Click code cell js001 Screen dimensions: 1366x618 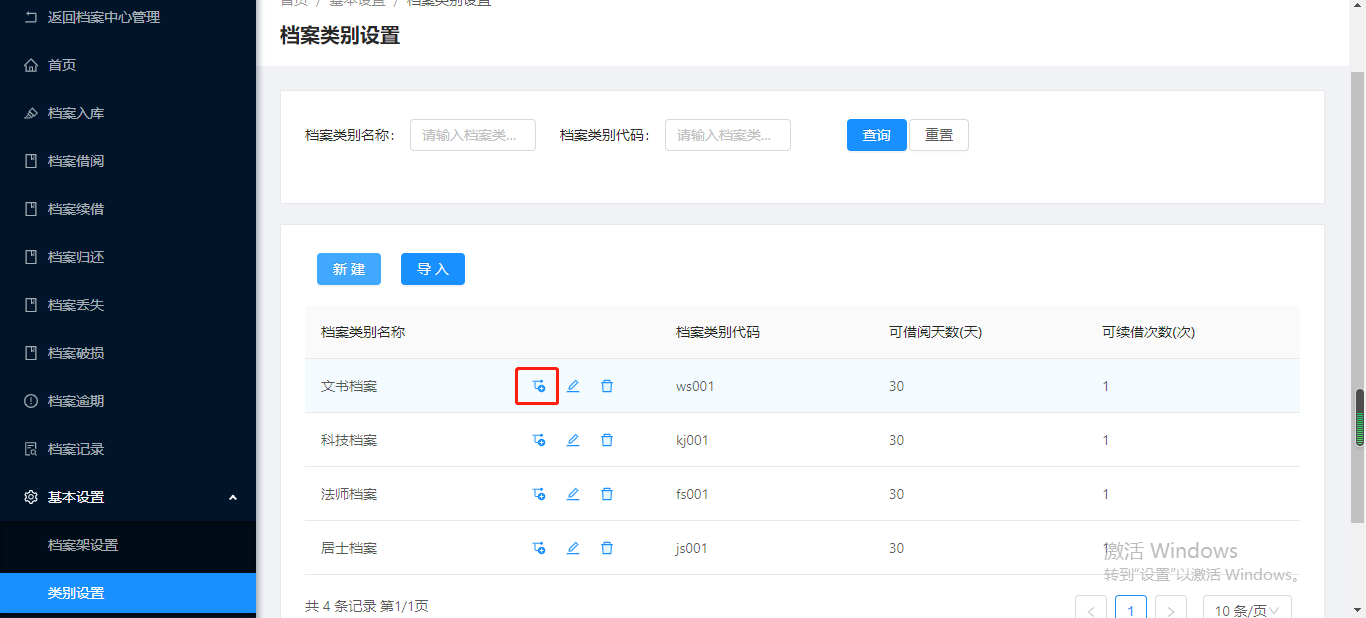[x=692, y=548]
